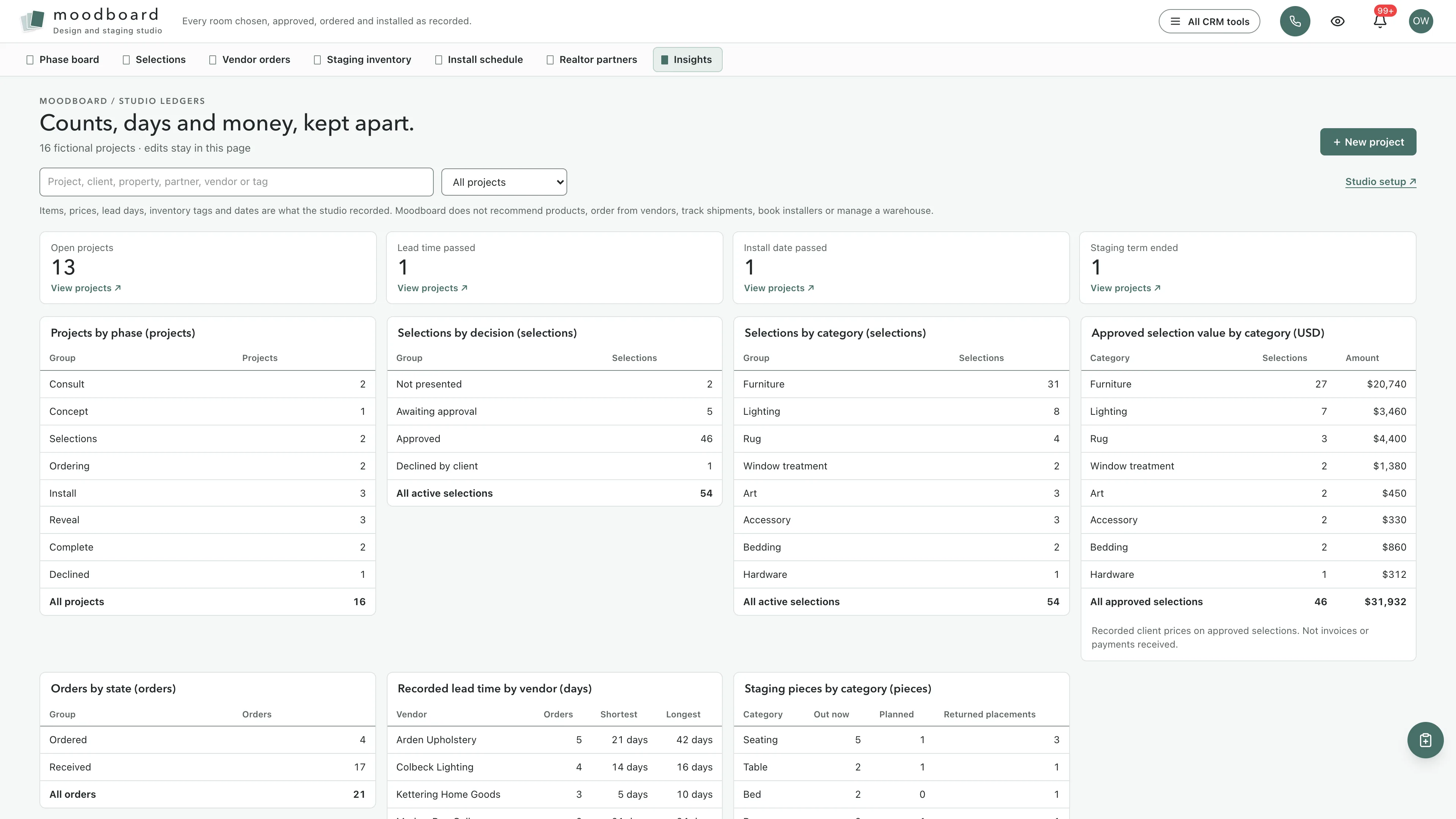Click the Selections tab icon
This screenshot has height=819, width=1456.
click(126, 60)
